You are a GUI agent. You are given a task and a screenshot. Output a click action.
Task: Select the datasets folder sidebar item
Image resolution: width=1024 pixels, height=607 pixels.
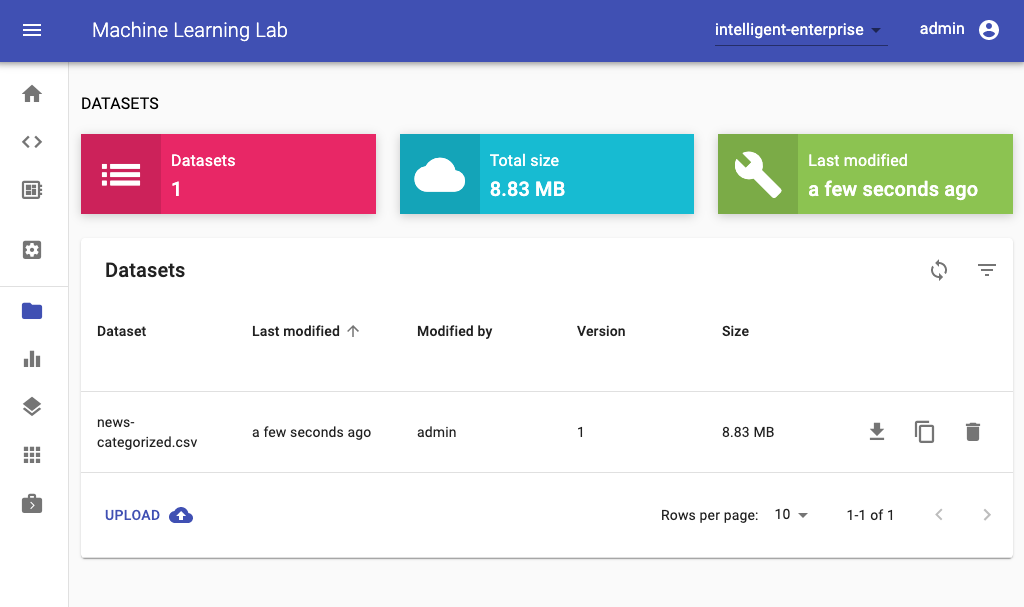[32, 311]
